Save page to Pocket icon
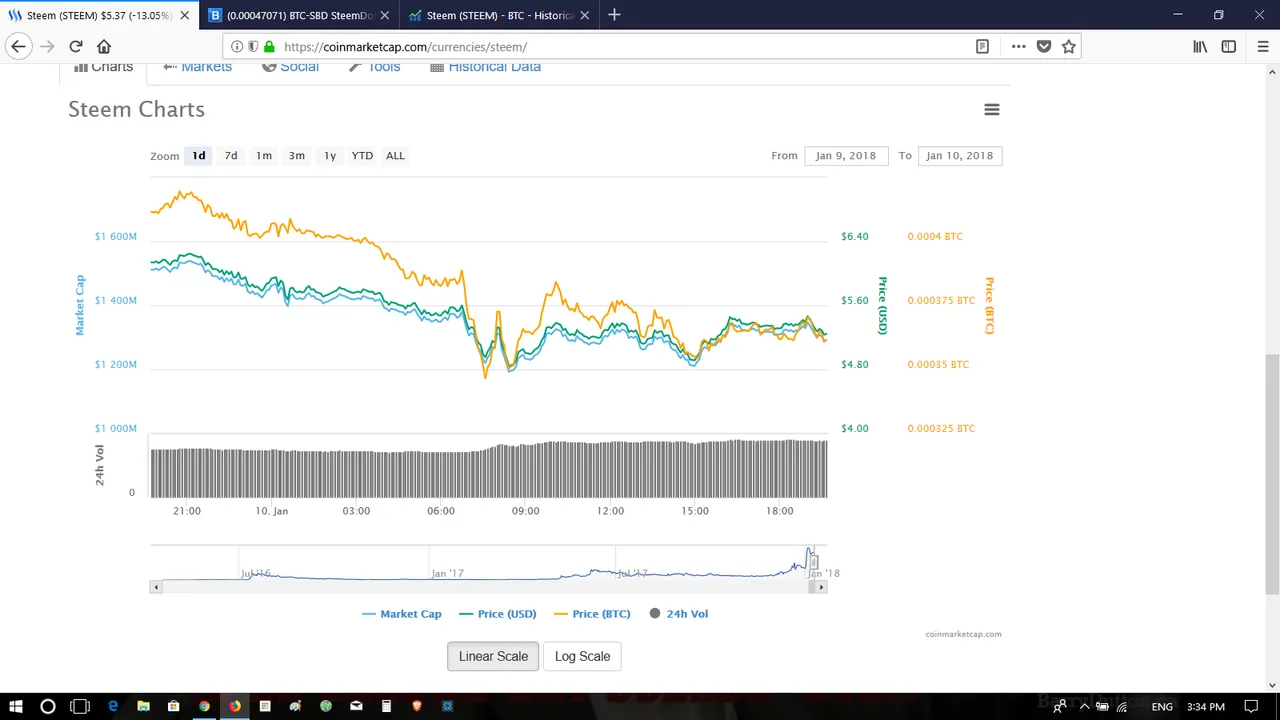This screenshot has width=1280, height=720. [1044, 46]
